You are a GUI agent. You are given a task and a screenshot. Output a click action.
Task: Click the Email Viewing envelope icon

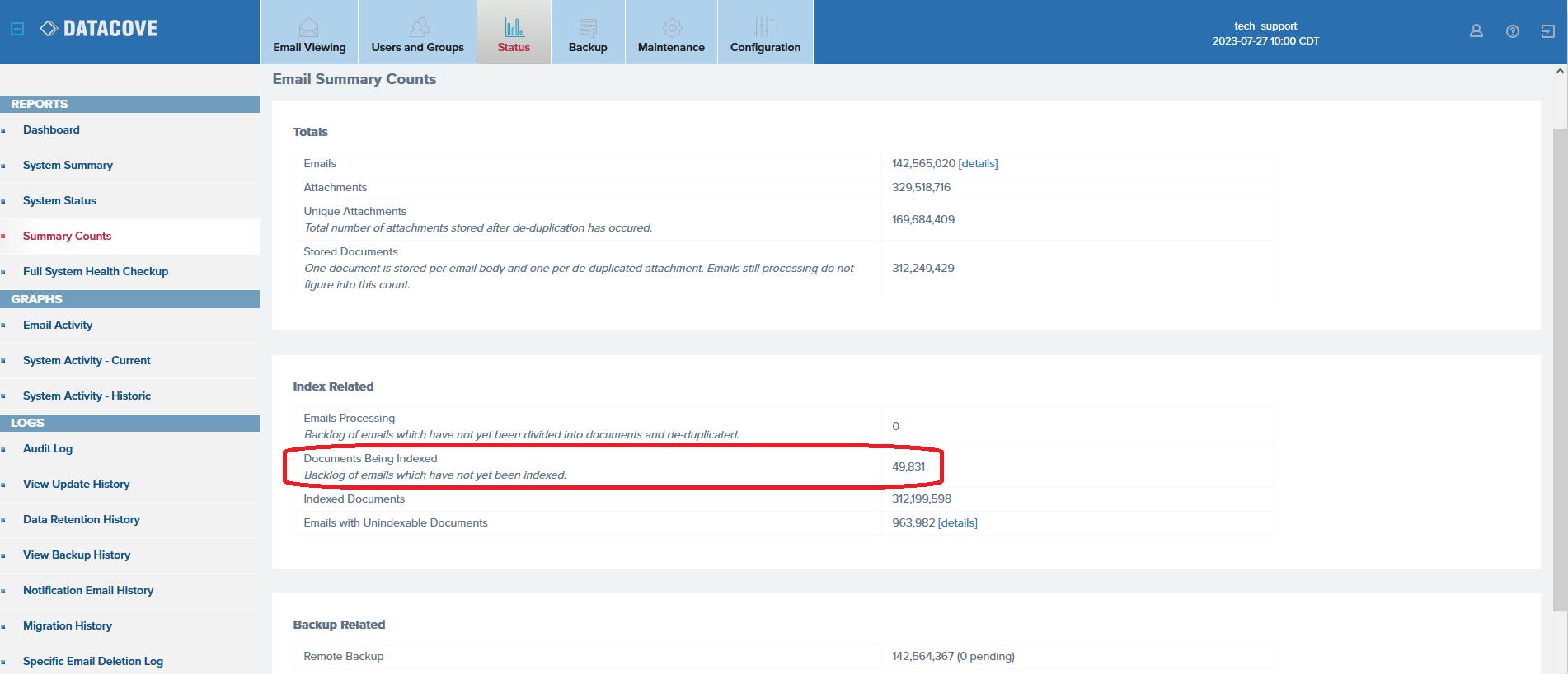point(308,27)
